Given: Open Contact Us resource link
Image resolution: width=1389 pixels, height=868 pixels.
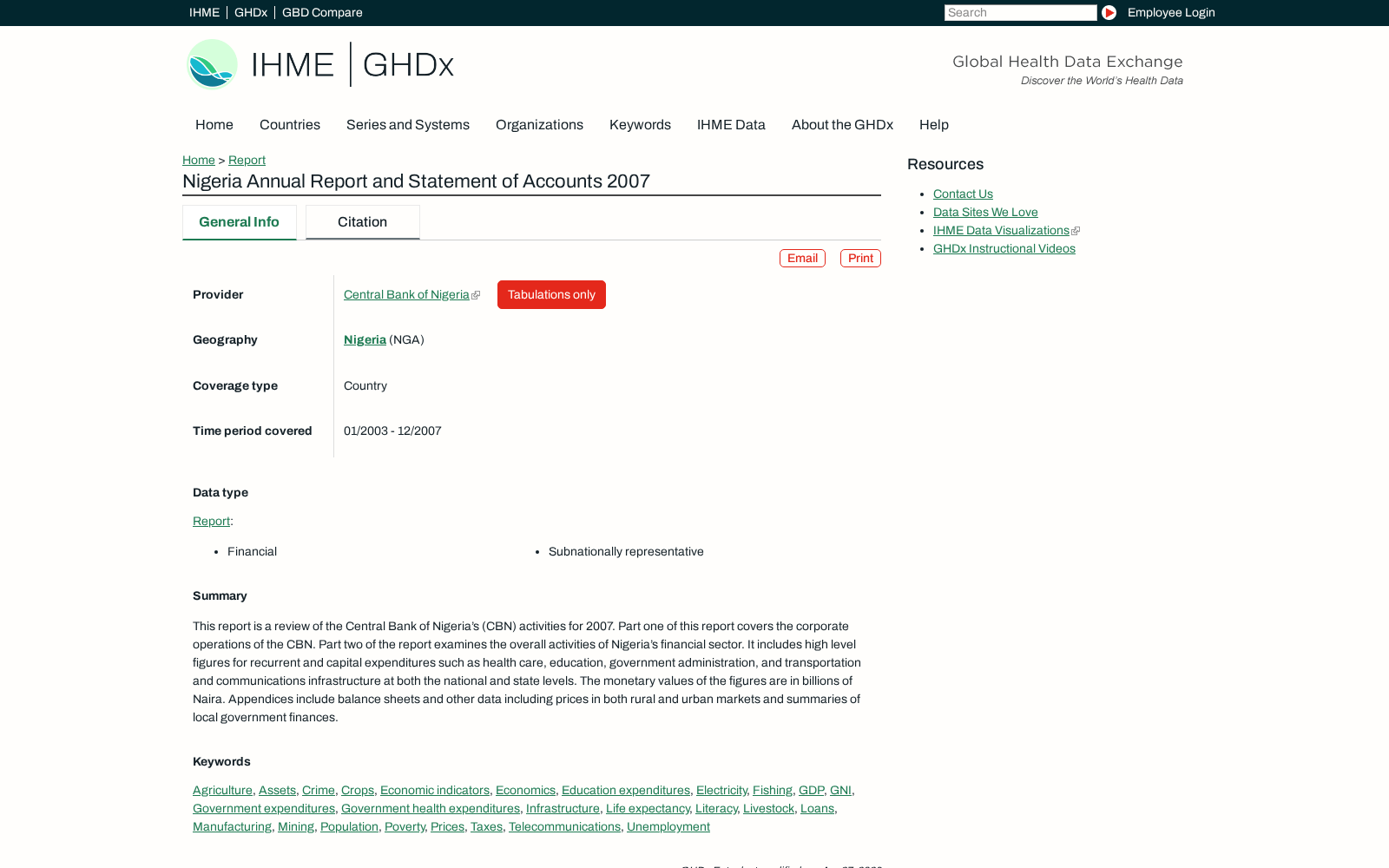Looking at the screenshot, I should 963,194.
